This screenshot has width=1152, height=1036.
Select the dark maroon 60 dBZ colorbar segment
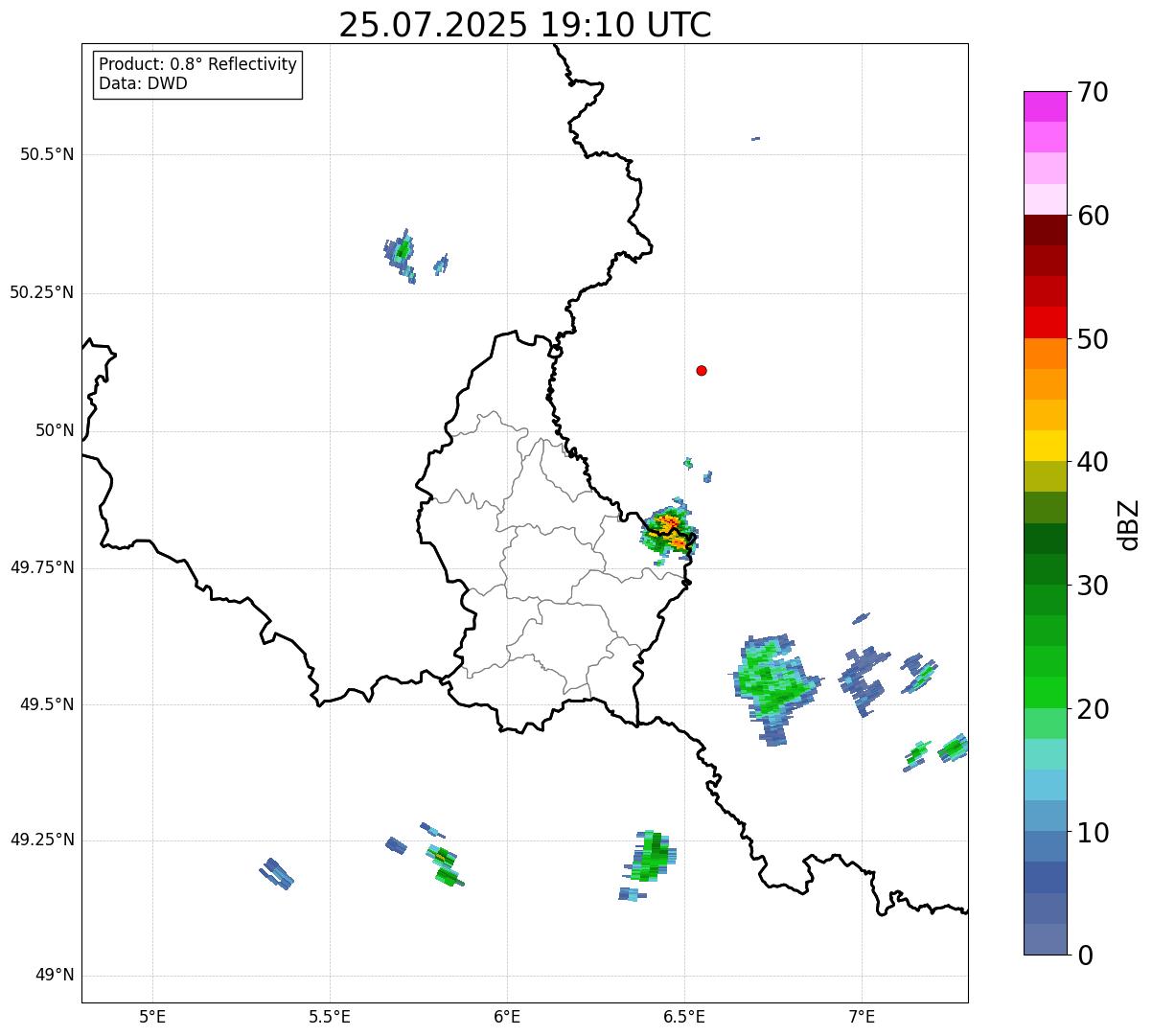click(x=1045, y=230)
